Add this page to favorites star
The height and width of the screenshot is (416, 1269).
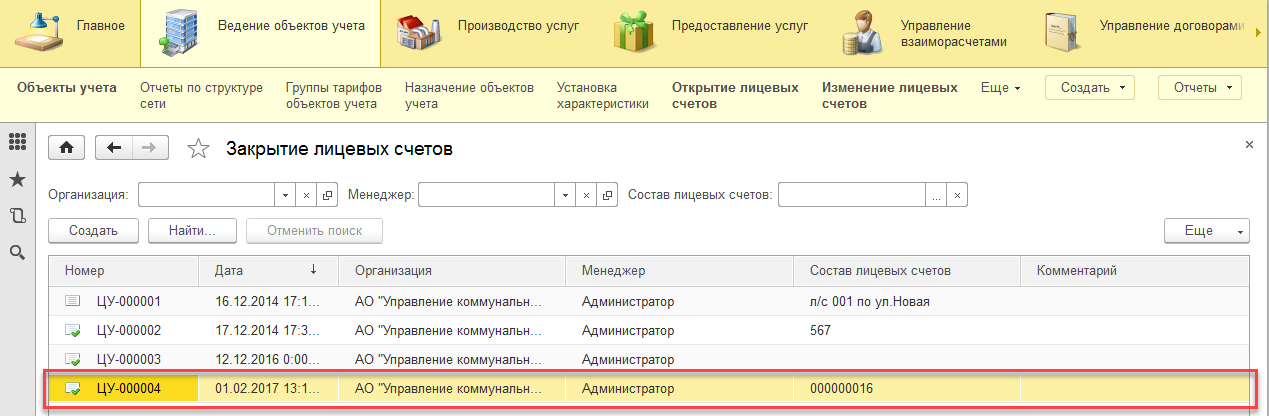(x=199, y=149)
